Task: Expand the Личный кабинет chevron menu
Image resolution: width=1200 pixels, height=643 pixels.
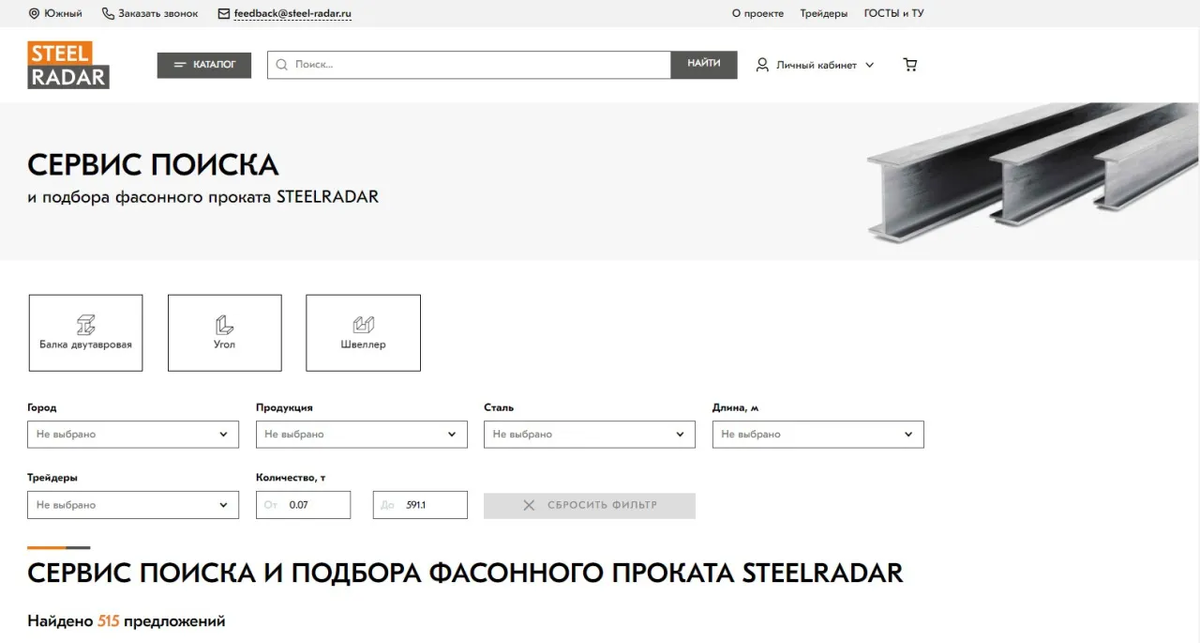Action: click(869, 64)
